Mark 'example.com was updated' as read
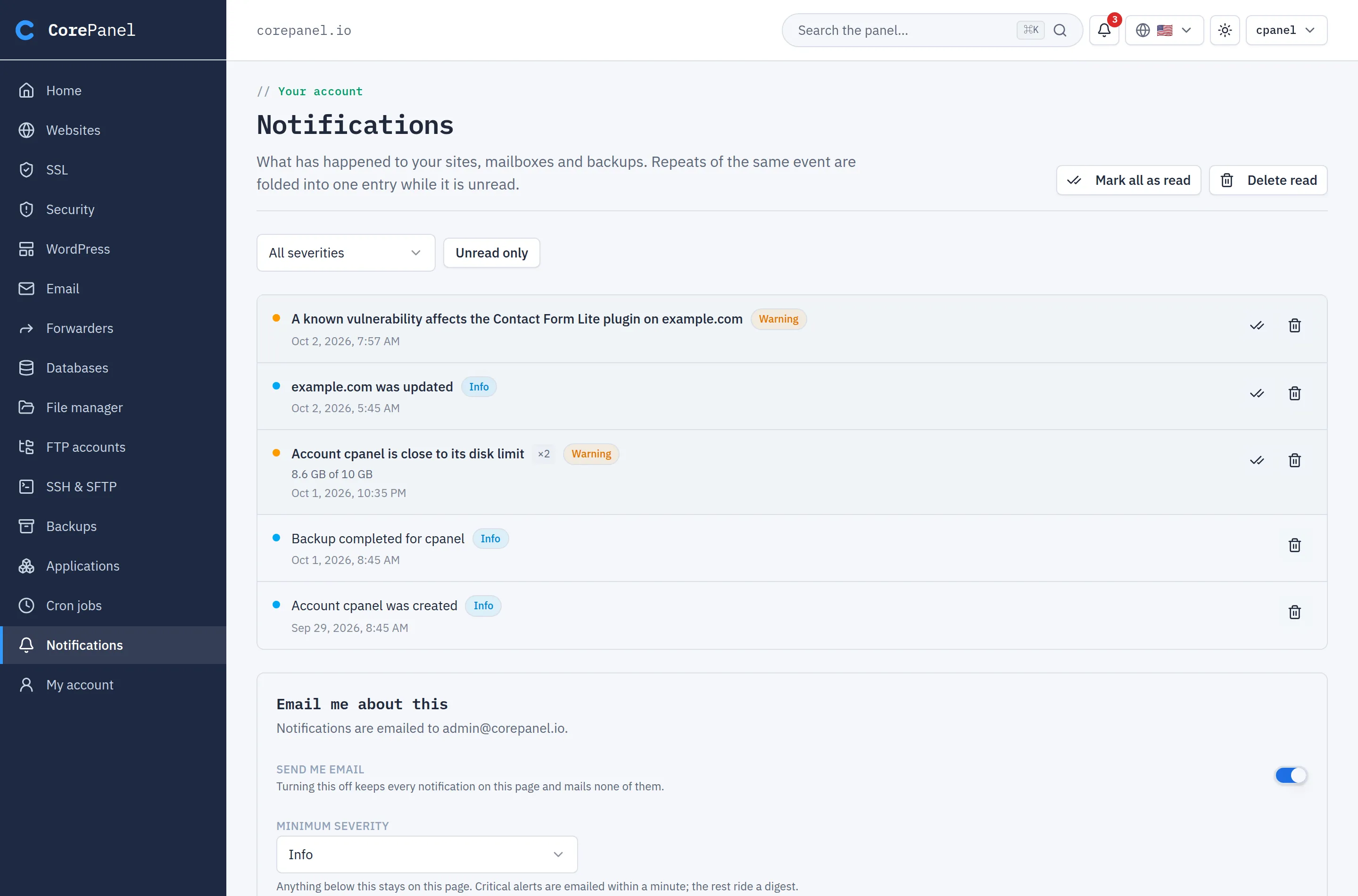Screen dimensions: 1358x896 [1256, 394]
